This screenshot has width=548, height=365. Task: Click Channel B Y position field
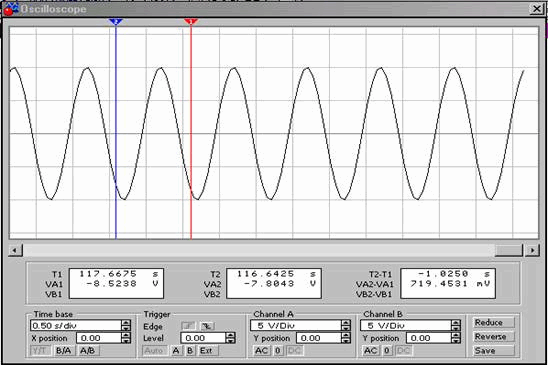point(428,338)
